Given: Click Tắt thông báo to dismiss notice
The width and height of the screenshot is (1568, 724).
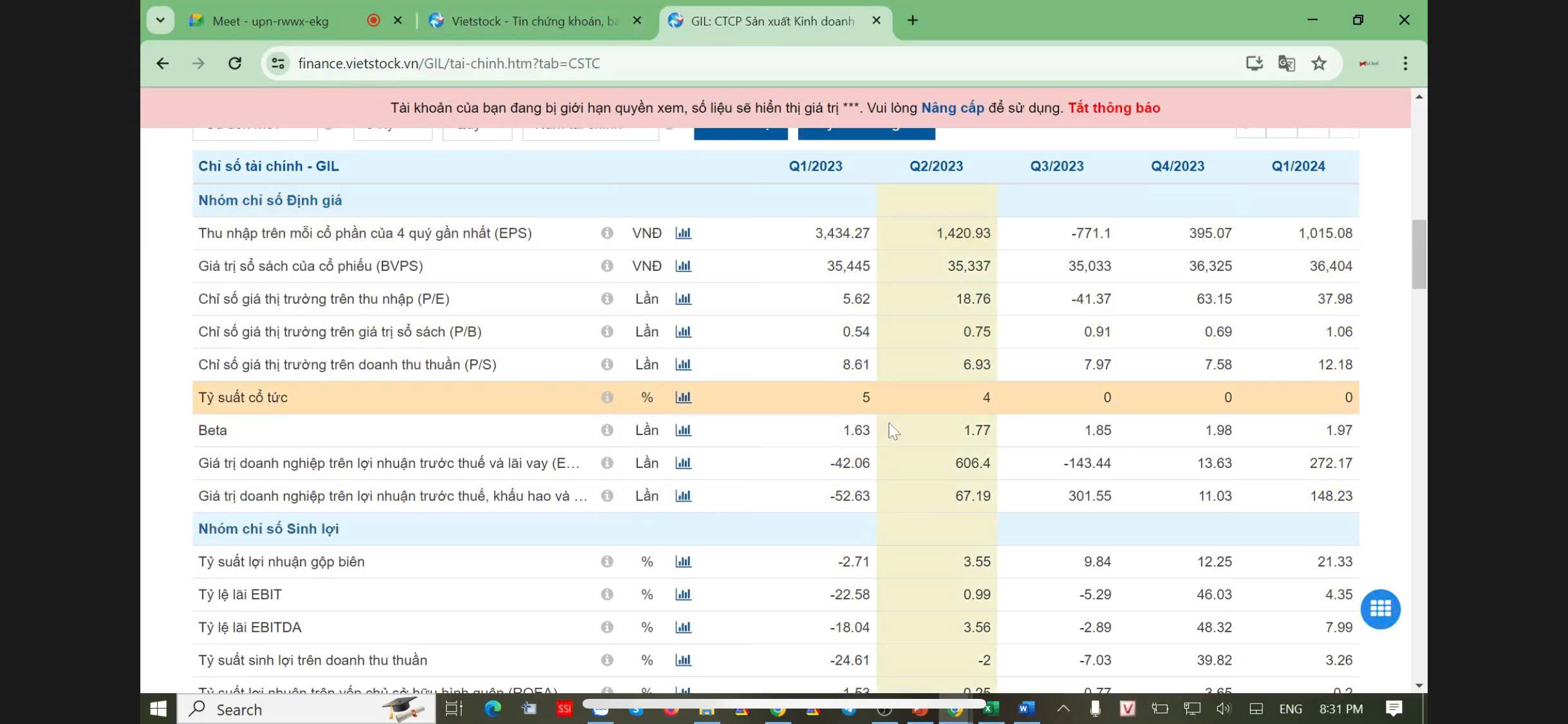Looking at the screenshot, I should click(1114, 107).
